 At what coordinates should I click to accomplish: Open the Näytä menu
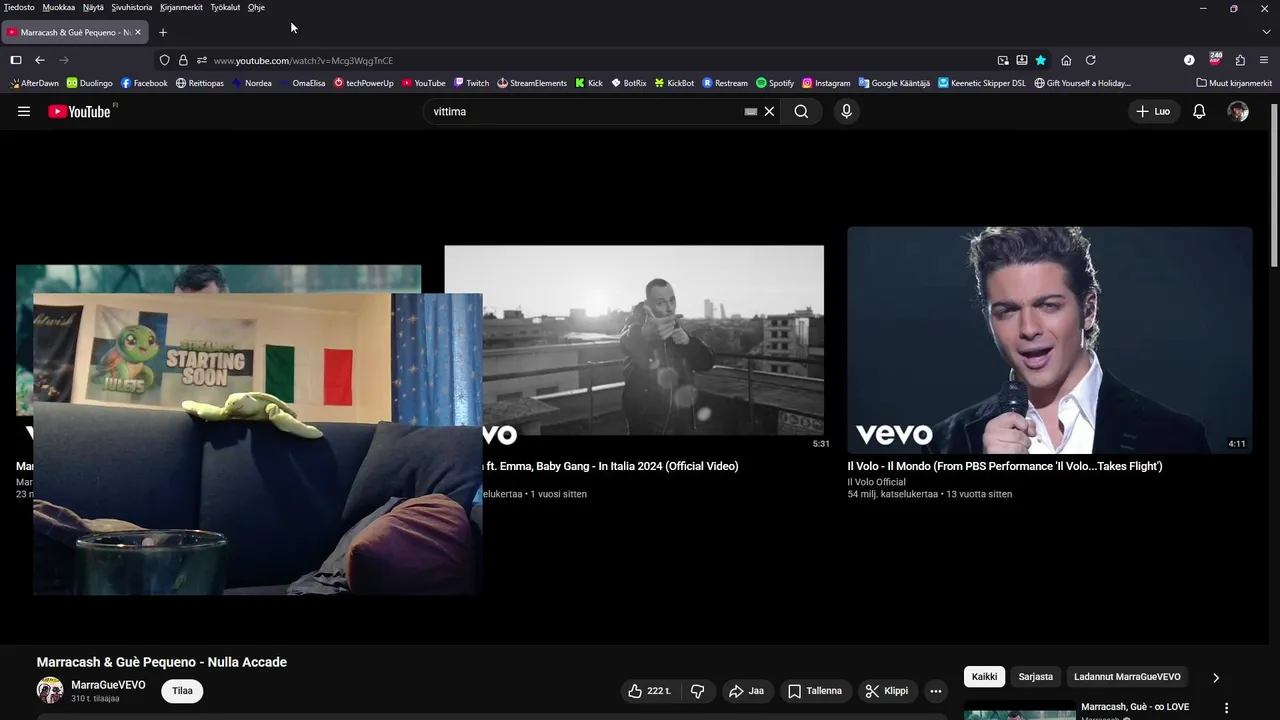coord(93,7)
